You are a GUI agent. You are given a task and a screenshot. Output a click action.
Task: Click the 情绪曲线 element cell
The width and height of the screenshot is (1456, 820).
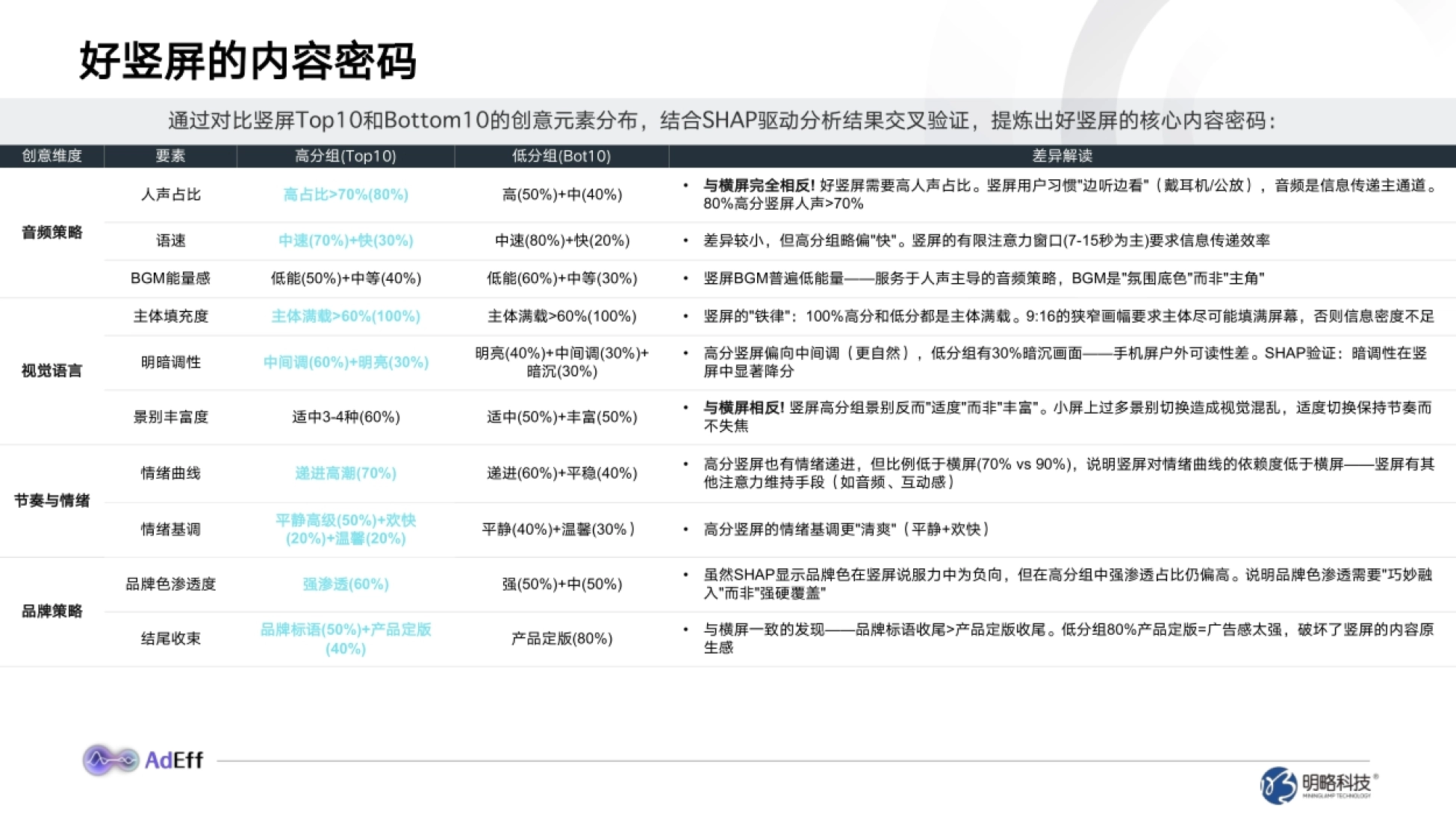(x=170, y=473)
